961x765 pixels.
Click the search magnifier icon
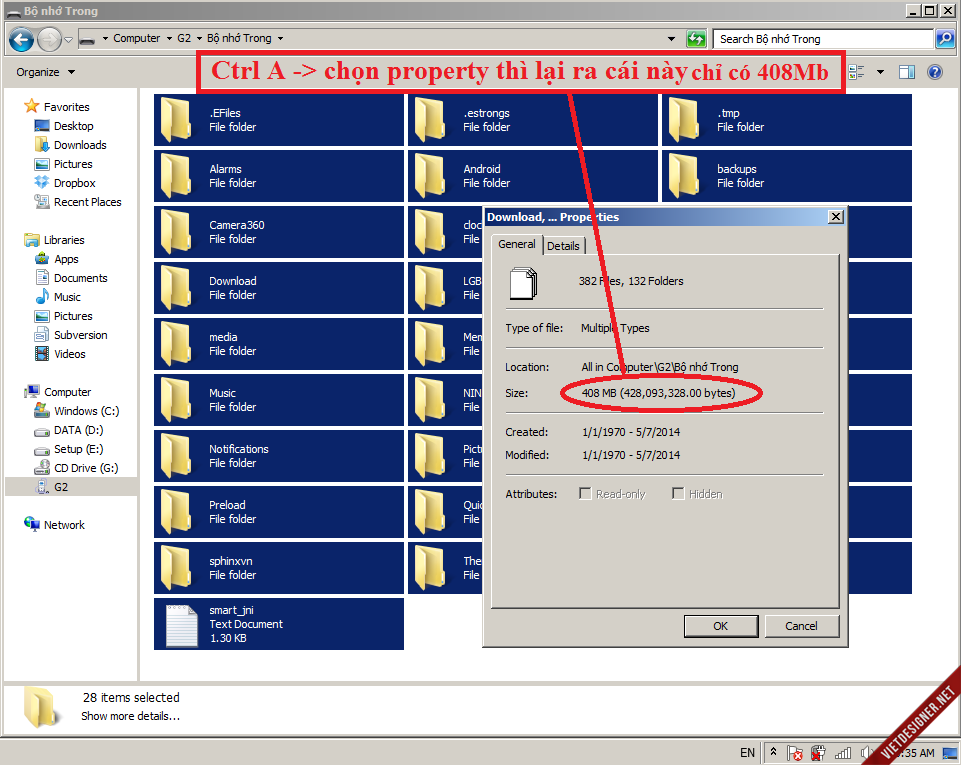coord(944,39)
